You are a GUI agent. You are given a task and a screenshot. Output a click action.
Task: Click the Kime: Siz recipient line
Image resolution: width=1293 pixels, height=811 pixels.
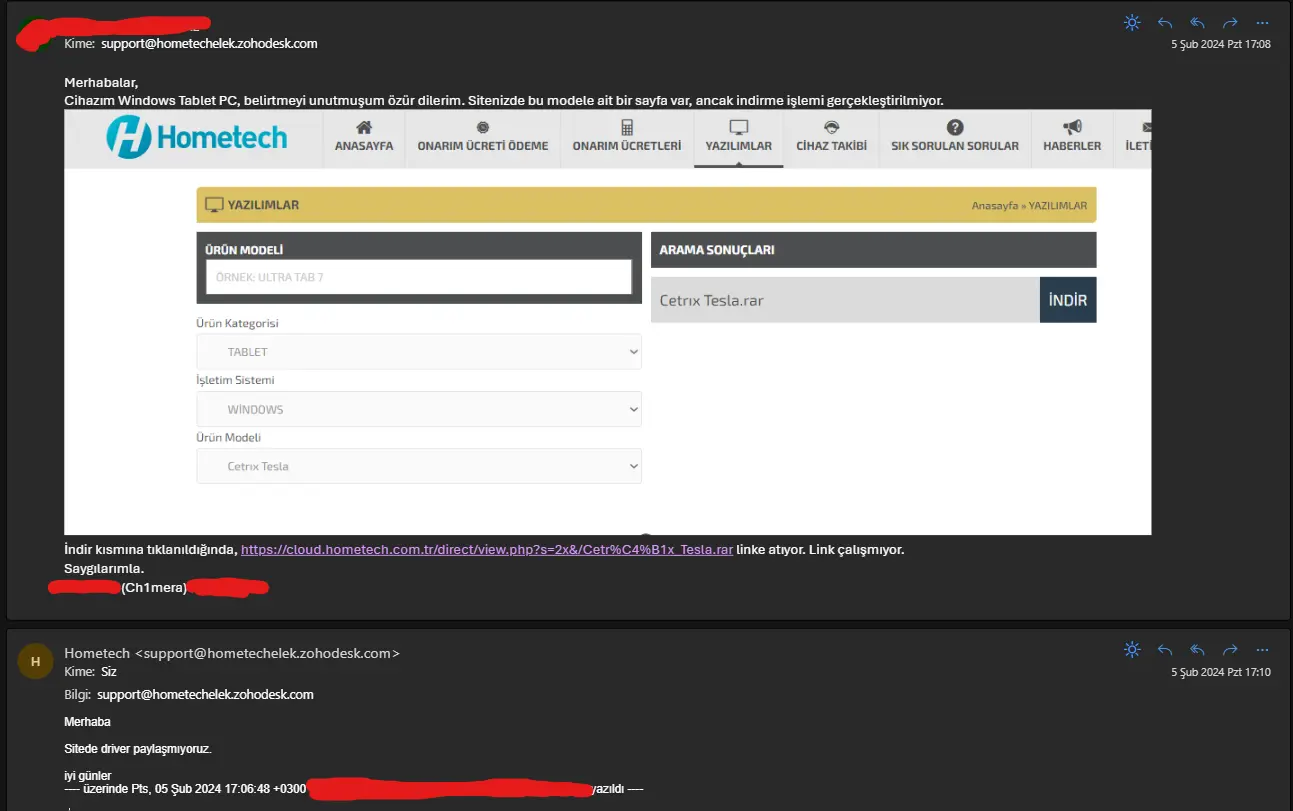click(x=91, y=672)
